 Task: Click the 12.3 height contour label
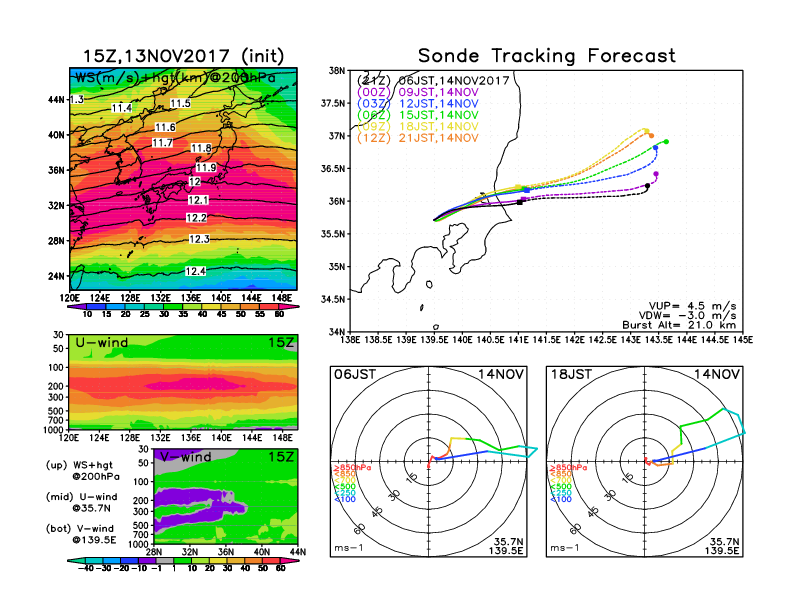point(199,239)
